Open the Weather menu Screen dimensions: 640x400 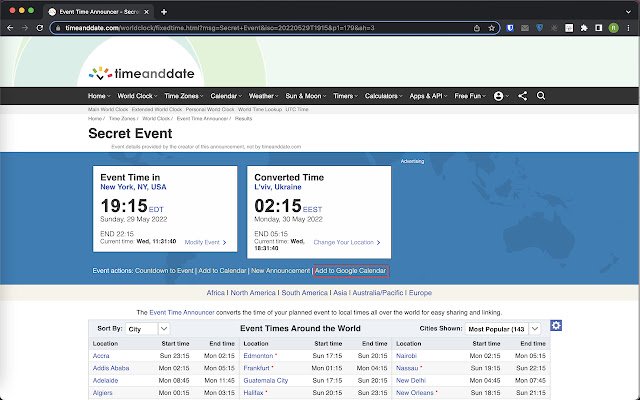263,96
